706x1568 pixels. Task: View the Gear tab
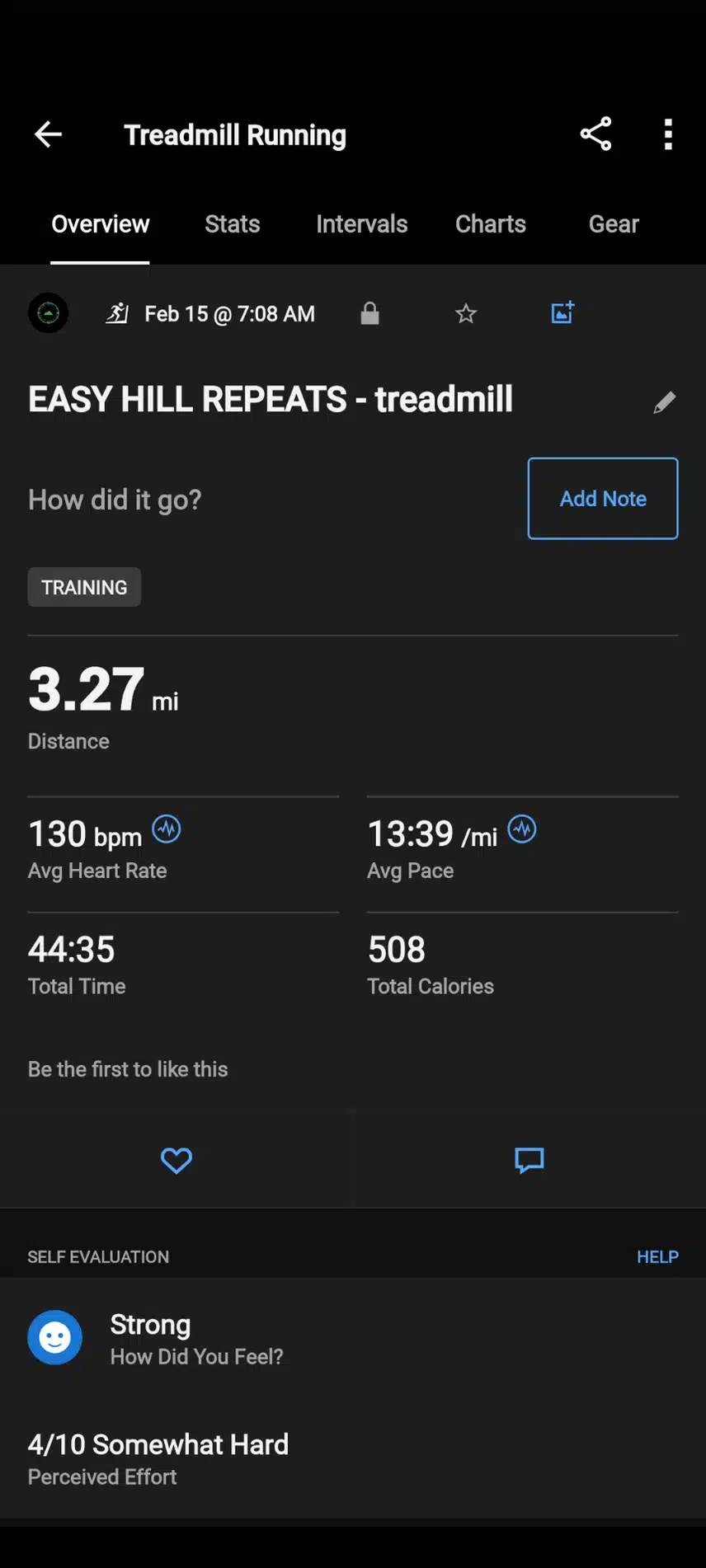pos(614,224)
